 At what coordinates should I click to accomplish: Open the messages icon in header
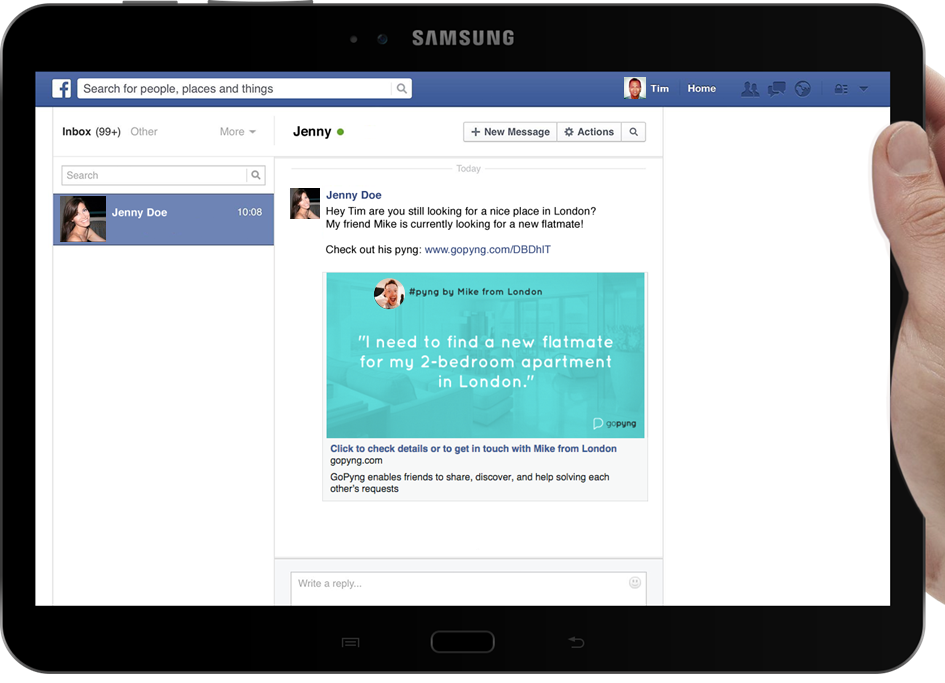[x=776, y=89]
